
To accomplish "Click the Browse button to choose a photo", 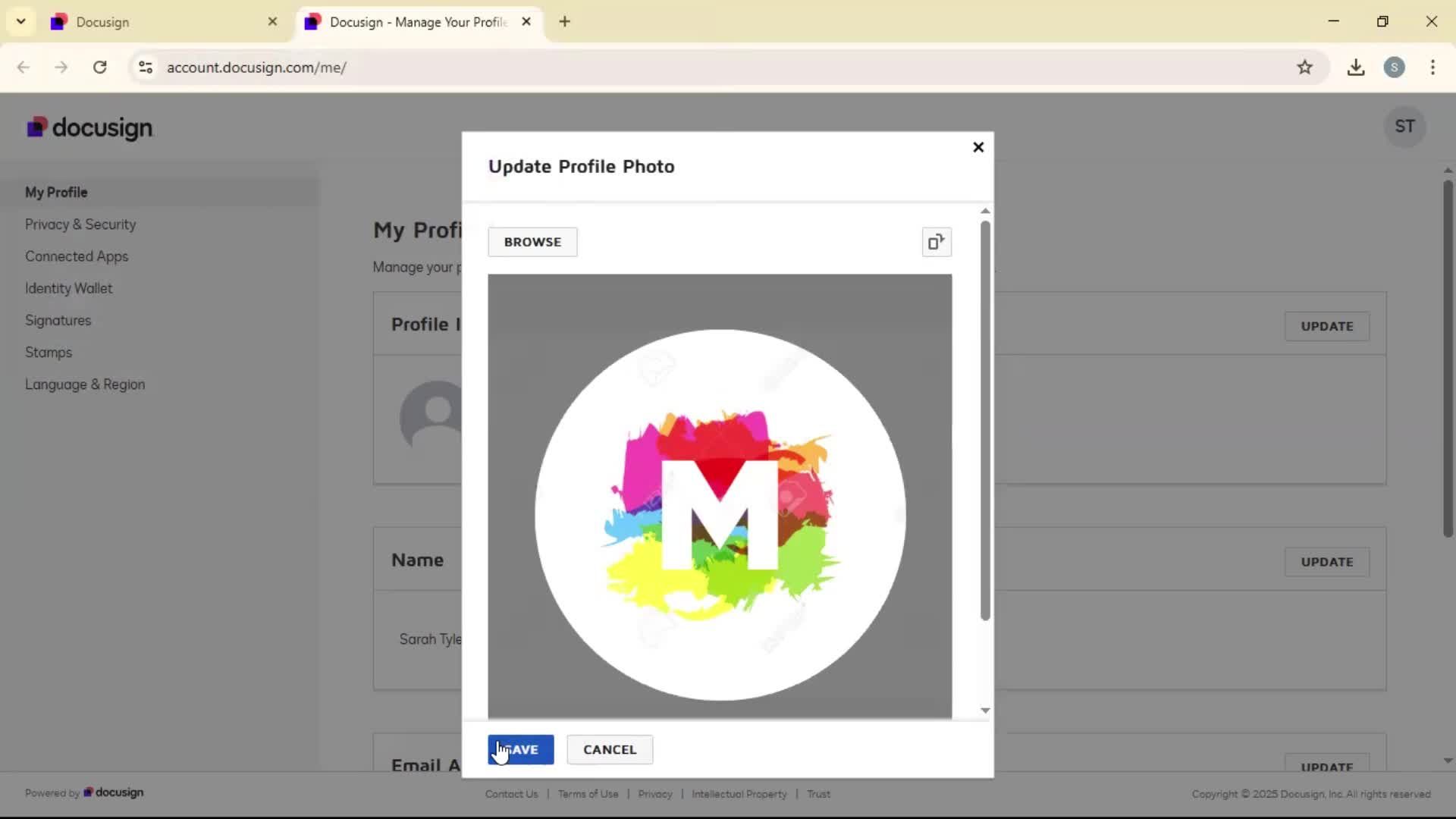I will [532, 242].
